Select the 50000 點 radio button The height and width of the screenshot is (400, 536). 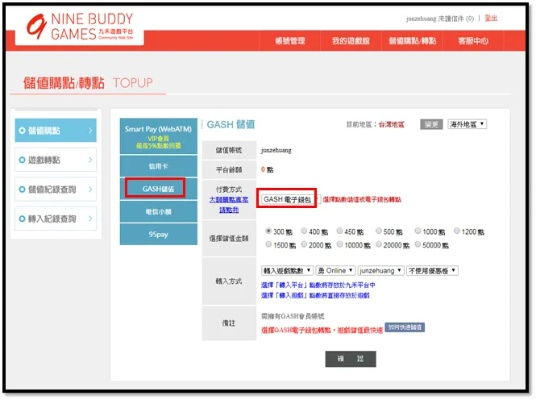click(x=418, y=244)
